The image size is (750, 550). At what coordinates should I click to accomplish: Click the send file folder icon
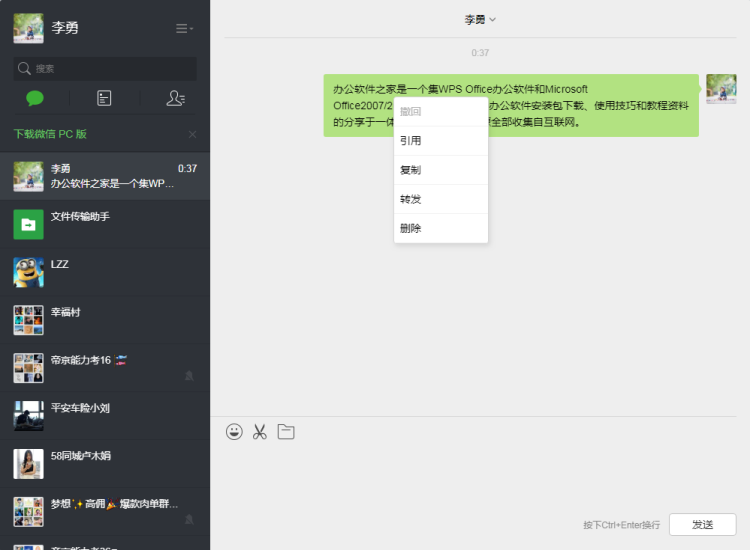[x=286, y=432]
